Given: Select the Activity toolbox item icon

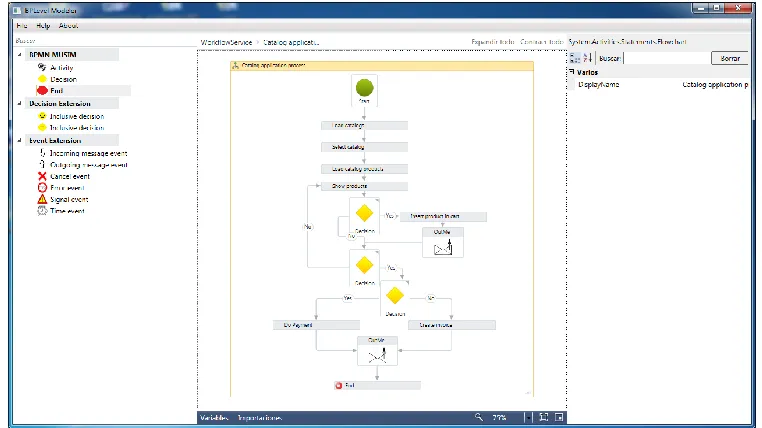Looking at the screenshot, I should click(x=42, y=68).
